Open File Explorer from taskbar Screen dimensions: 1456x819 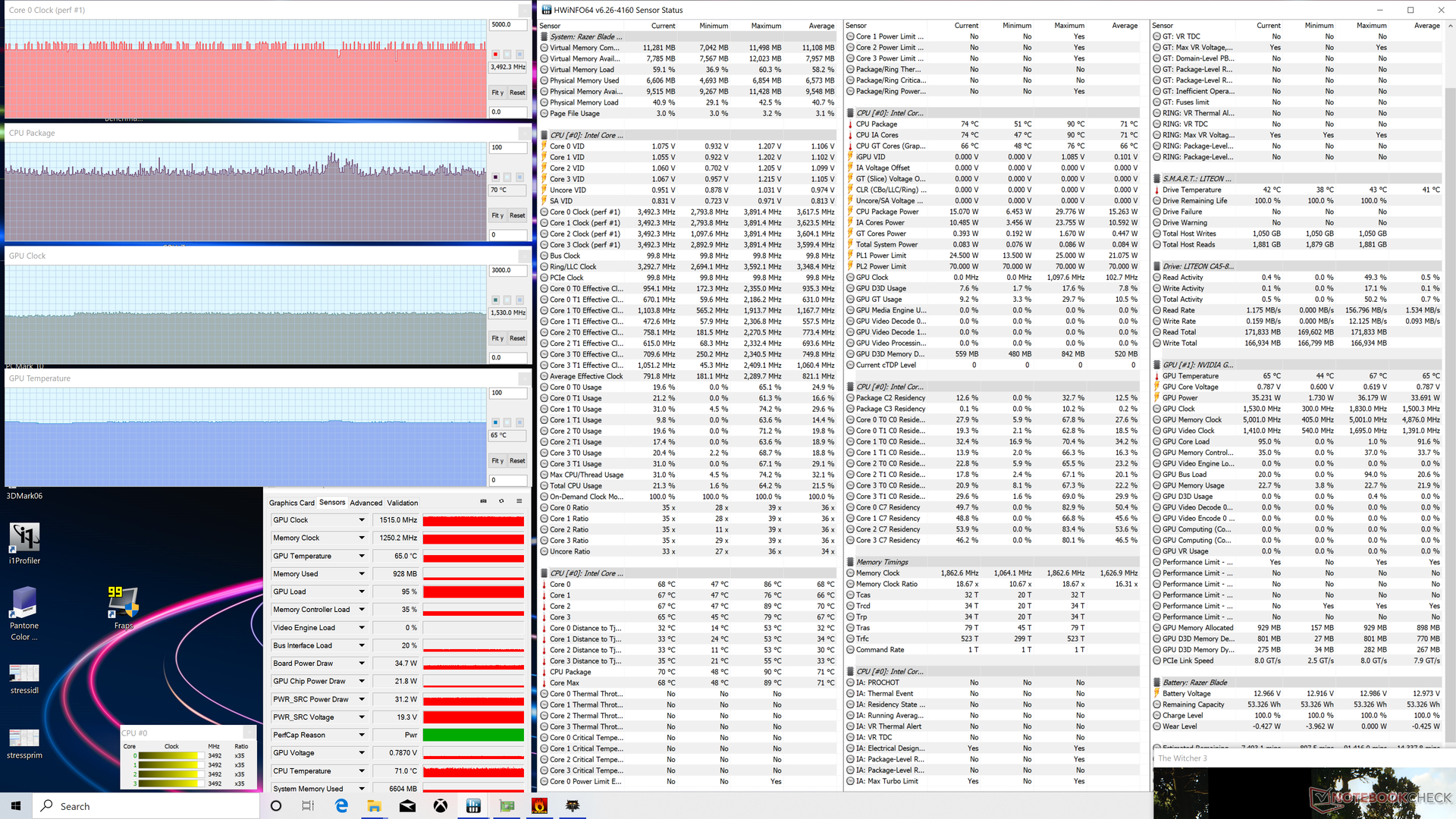pos(375,806)
